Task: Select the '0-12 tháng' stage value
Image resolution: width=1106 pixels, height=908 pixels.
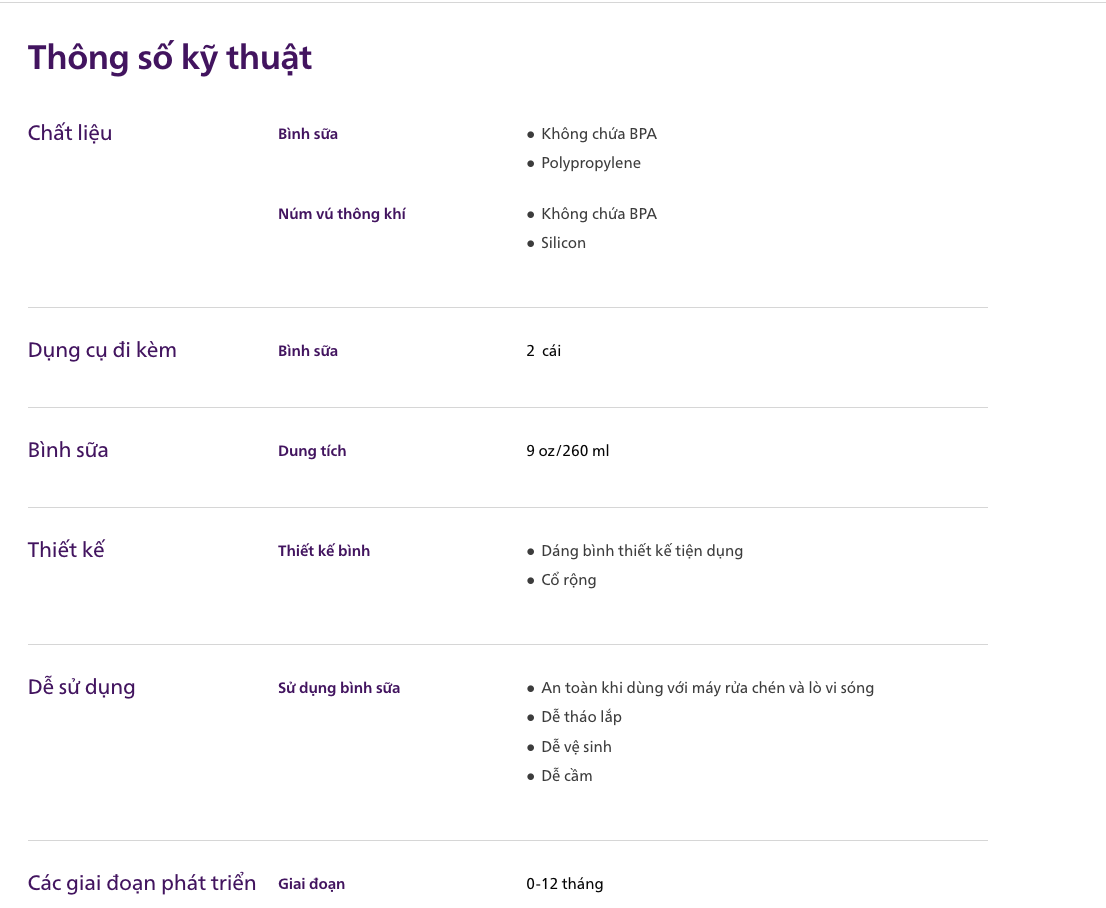Action: tap(564, 884)
